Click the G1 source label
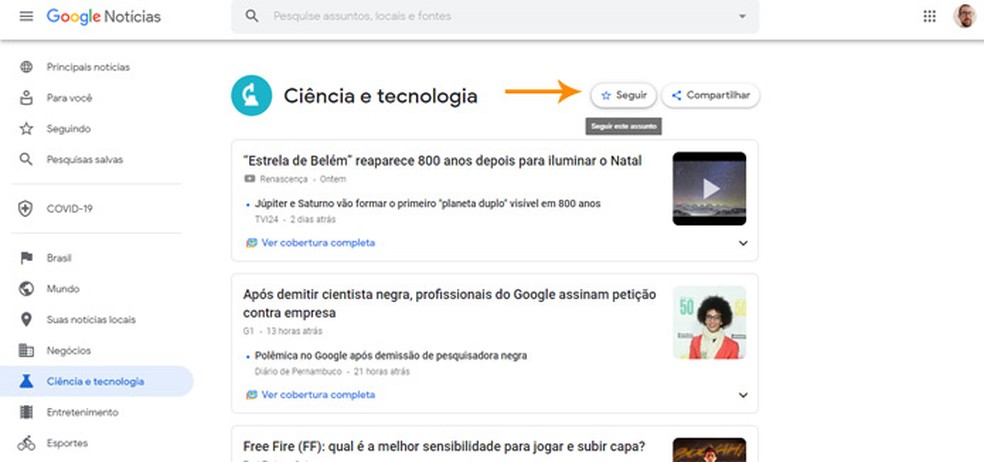The image size is (984, 462). tap(249, 331)
